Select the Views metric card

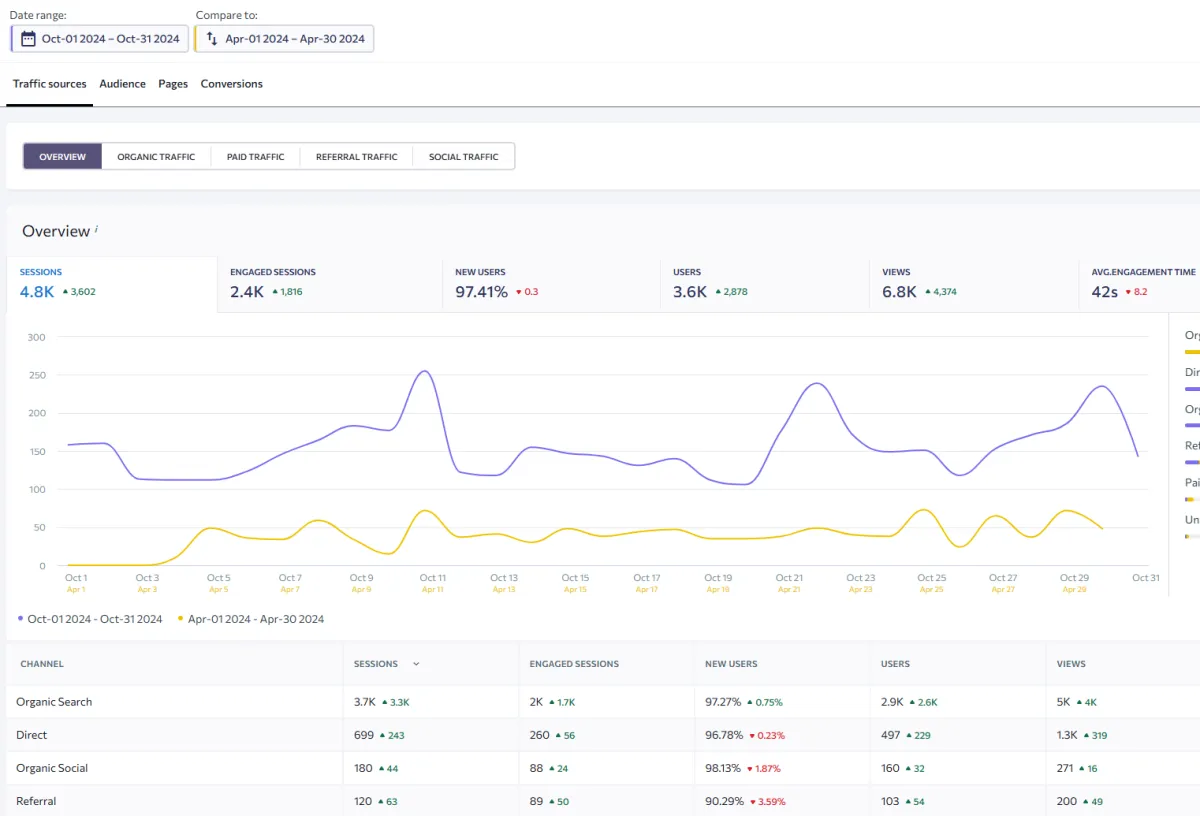pyautogui.click(x=973, y=284)
